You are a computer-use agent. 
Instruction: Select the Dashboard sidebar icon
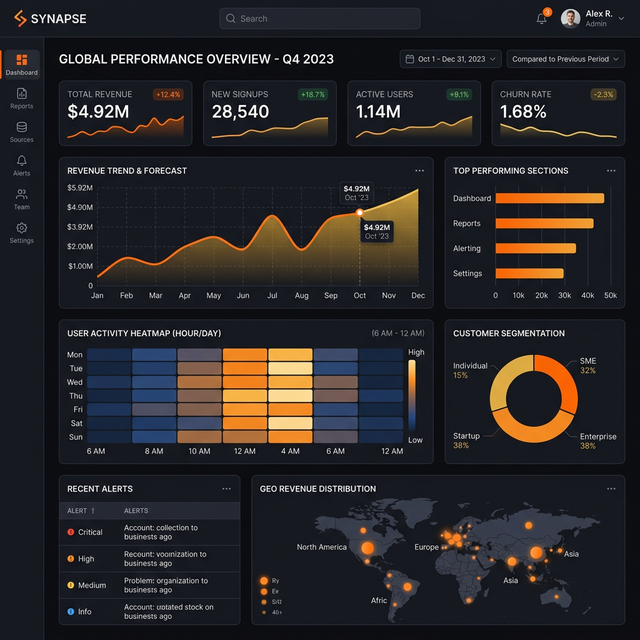coord(21,65)
